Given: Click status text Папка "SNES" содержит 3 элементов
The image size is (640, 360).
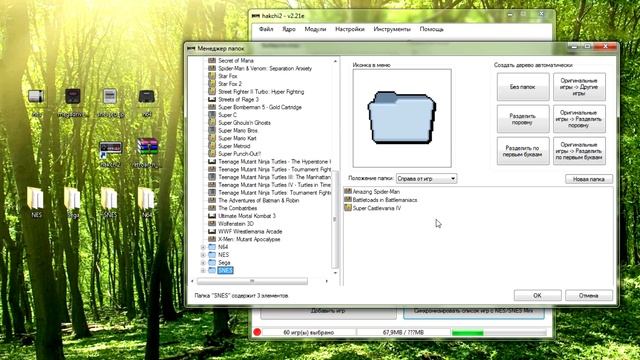Looking at the screenshot, I should [241, 295].
